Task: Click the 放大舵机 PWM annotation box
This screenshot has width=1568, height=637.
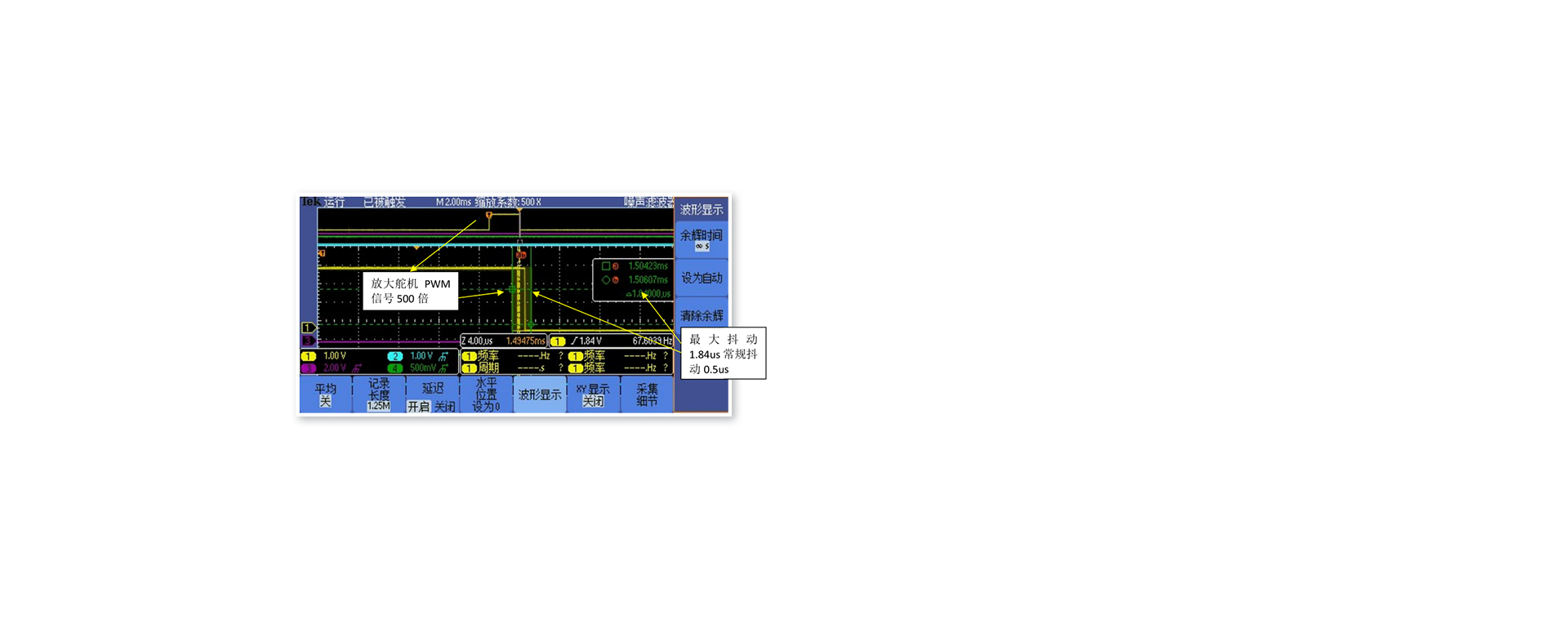Action: pyautogui.click(x=410, y=291)
